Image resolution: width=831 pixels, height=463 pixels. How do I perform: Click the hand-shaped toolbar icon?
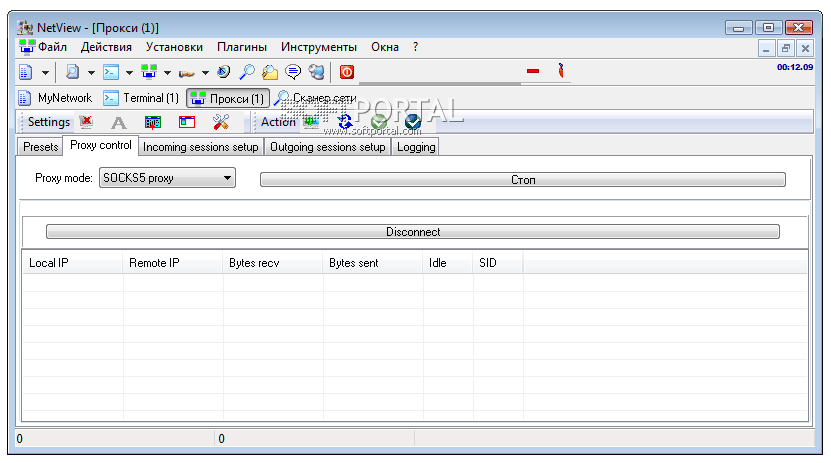coord(187,73)
